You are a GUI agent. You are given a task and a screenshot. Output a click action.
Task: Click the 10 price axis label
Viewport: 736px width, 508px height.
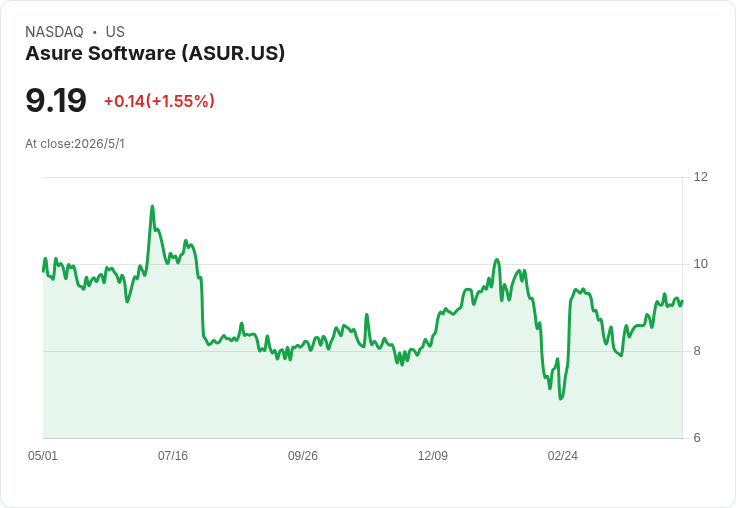coord(701,264)
